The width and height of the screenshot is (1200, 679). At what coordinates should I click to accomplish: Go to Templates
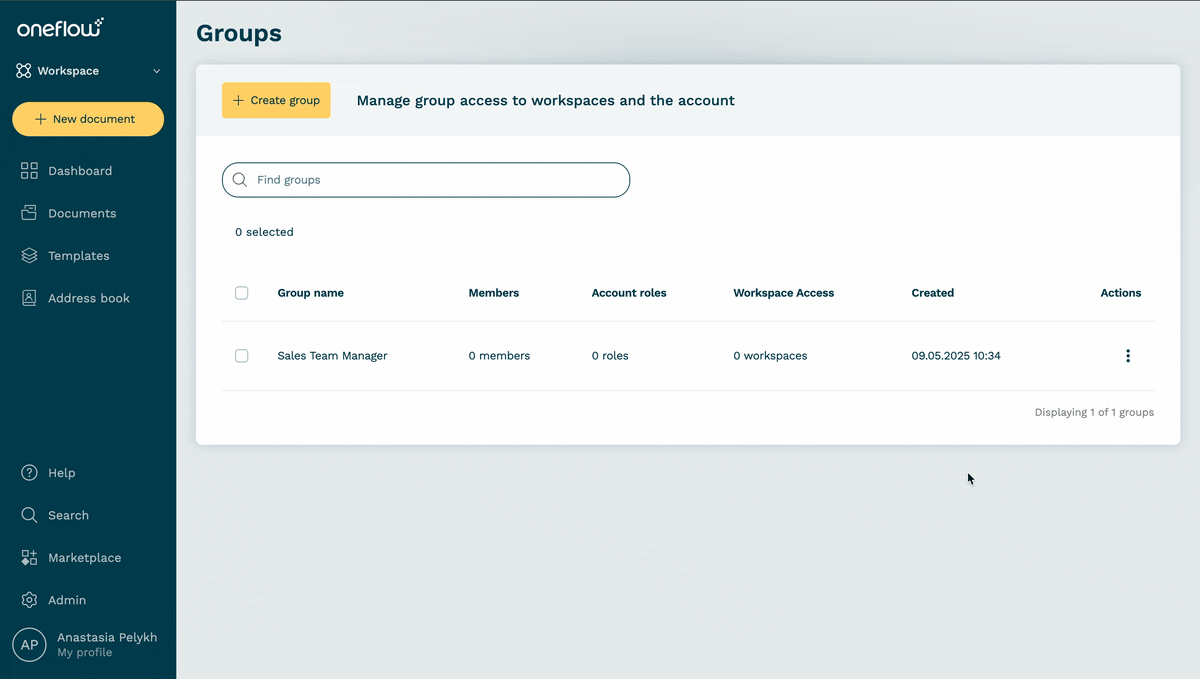79,255
